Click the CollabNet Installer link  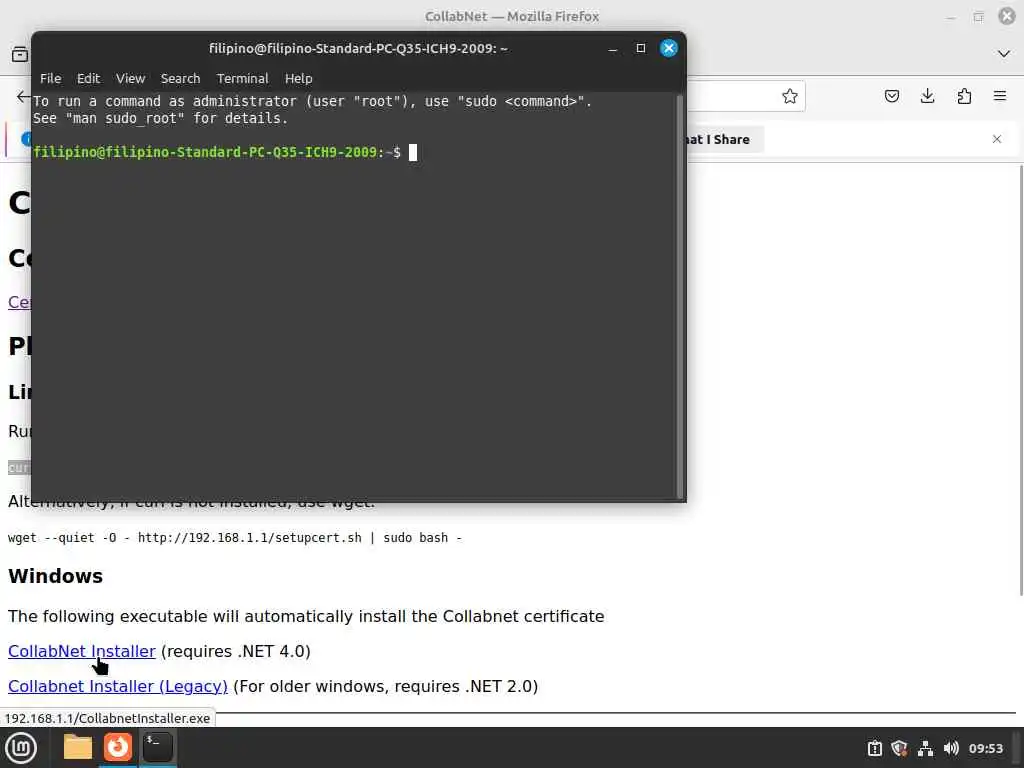(82, 651)
